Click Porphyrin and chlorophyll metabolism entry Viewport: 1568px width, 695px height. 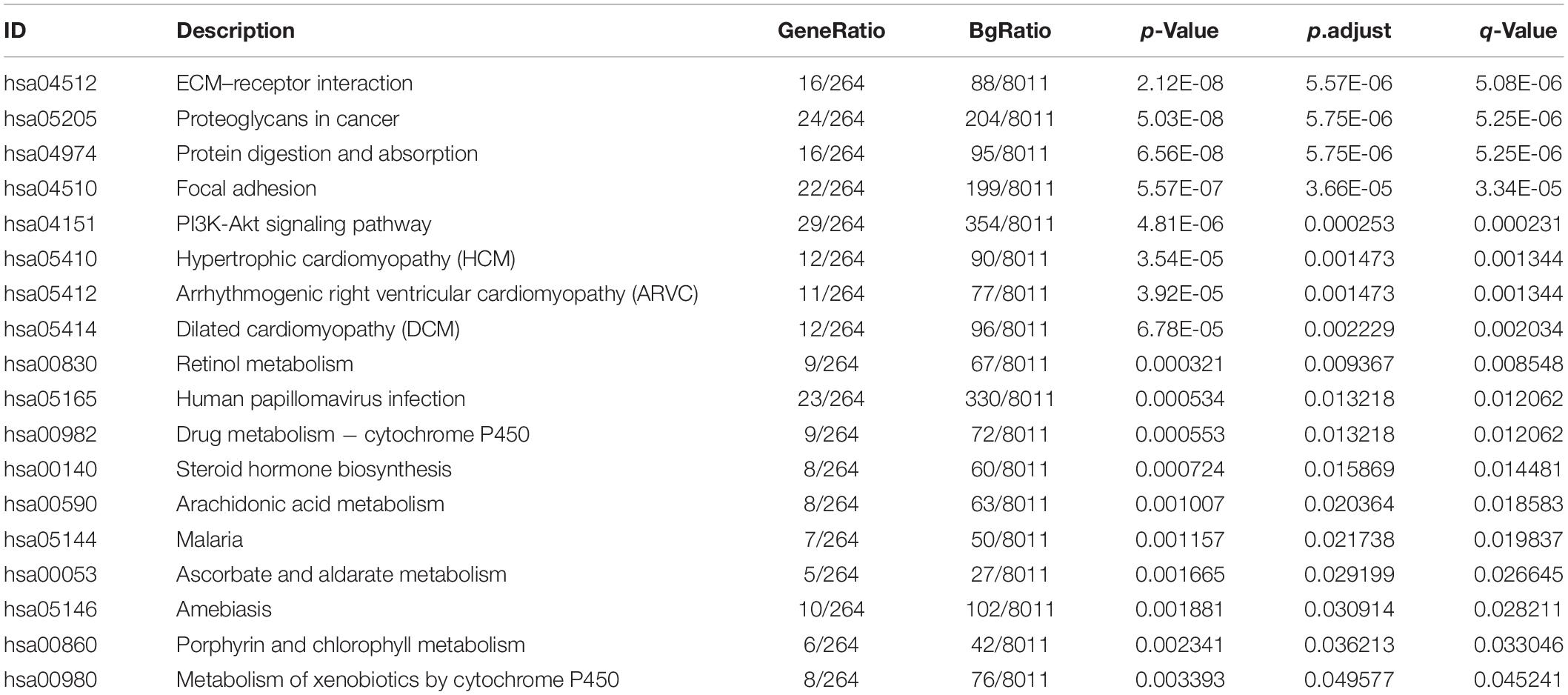[x=350, y=645]
